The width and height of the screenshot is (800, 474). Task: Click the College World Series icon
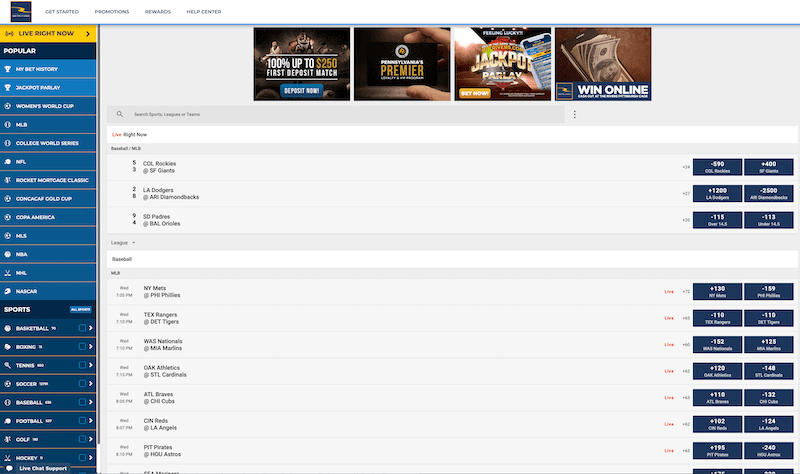[x=8, y=143]
